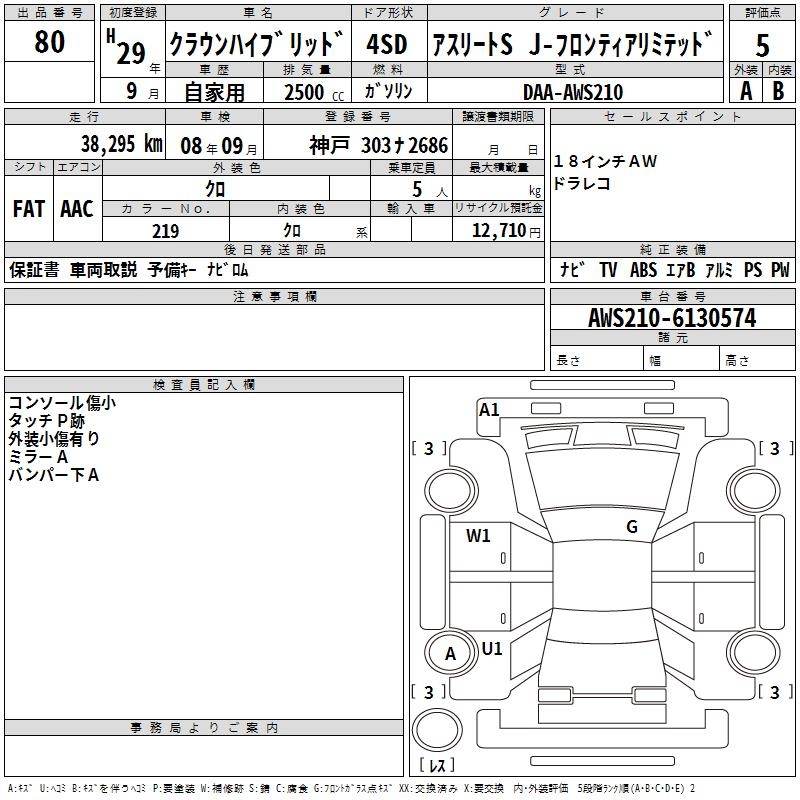Image resolution: width=800 pixels, height=800 pixels.
Task: Click the G windshield mark on diagram
Action: coord(632,527)
